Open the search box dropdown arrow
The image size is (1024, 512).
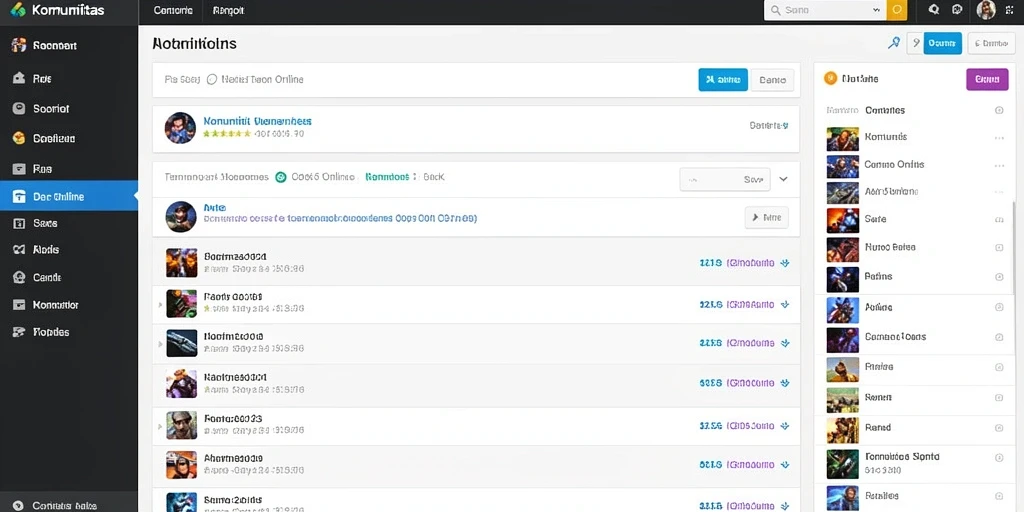876,10
